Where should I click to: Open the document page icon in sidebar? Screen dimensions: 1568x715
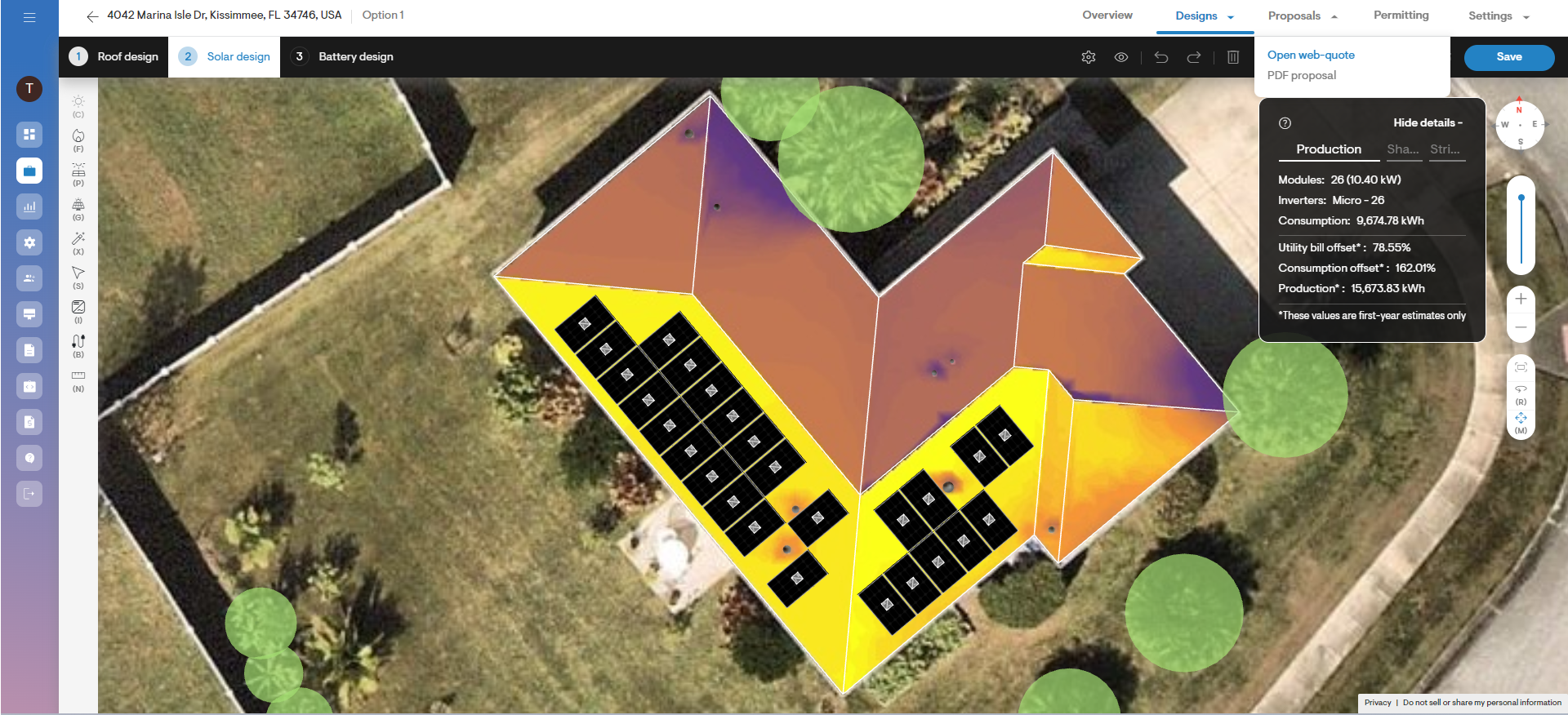pos(29,350)
